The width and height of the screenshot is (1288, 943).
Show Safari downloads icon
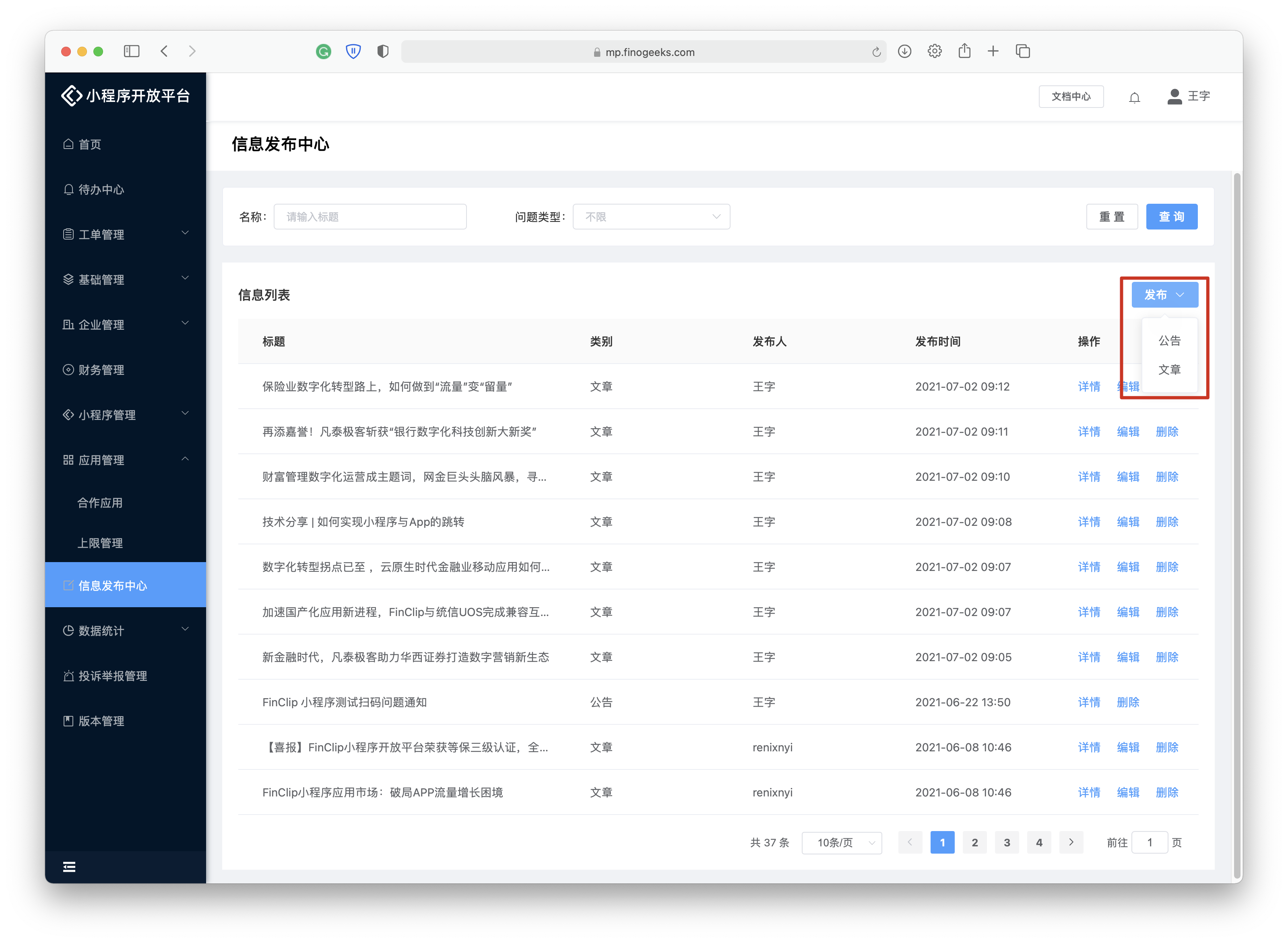[x=904, y=52]
